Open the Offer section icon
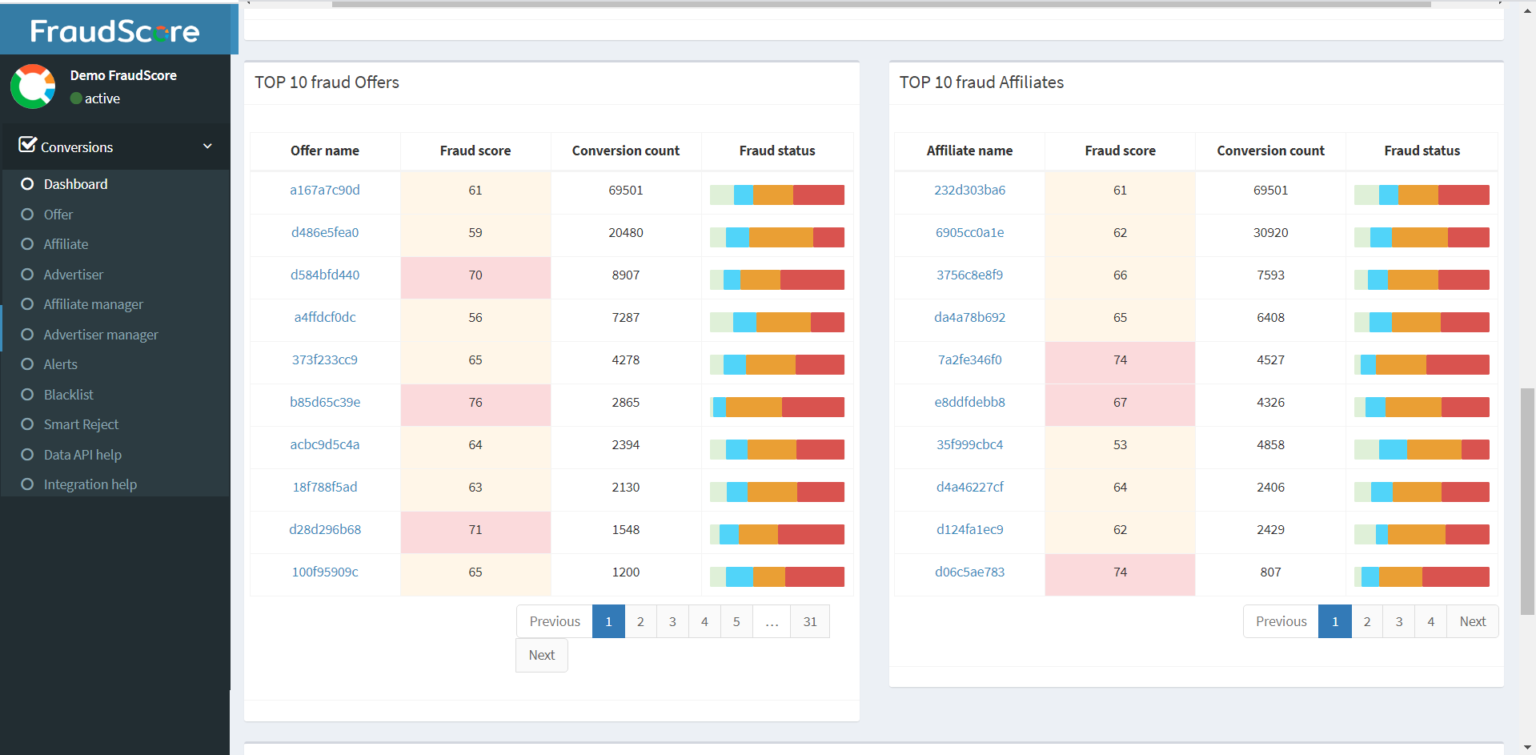Screen dimensions: 1536x755 [x=28, y=214]
